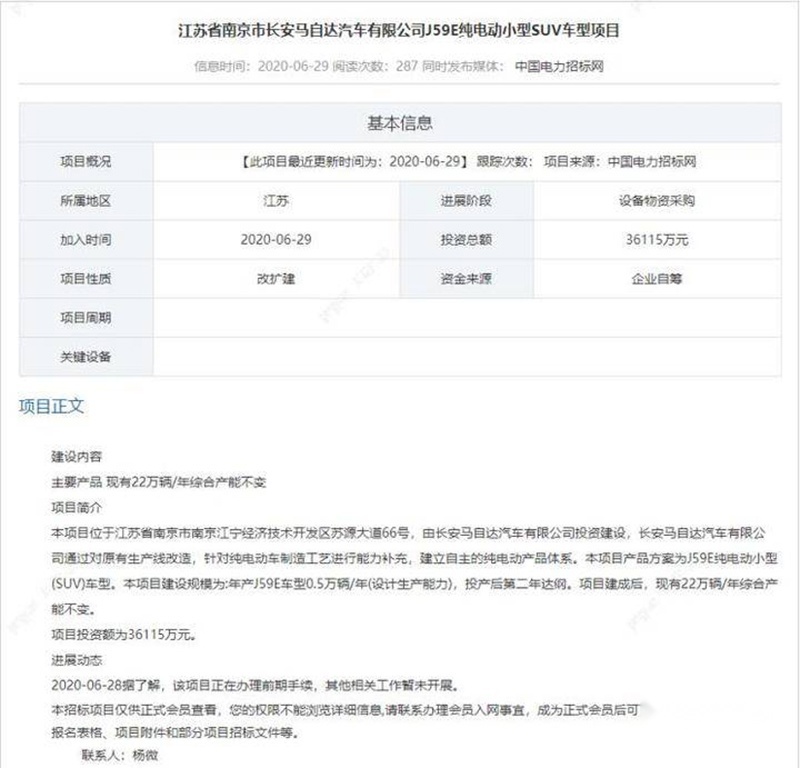Click the 投资总额 label cell
Image resolution: width=800 pixels, height=768 pixels.
click(466, 240)
